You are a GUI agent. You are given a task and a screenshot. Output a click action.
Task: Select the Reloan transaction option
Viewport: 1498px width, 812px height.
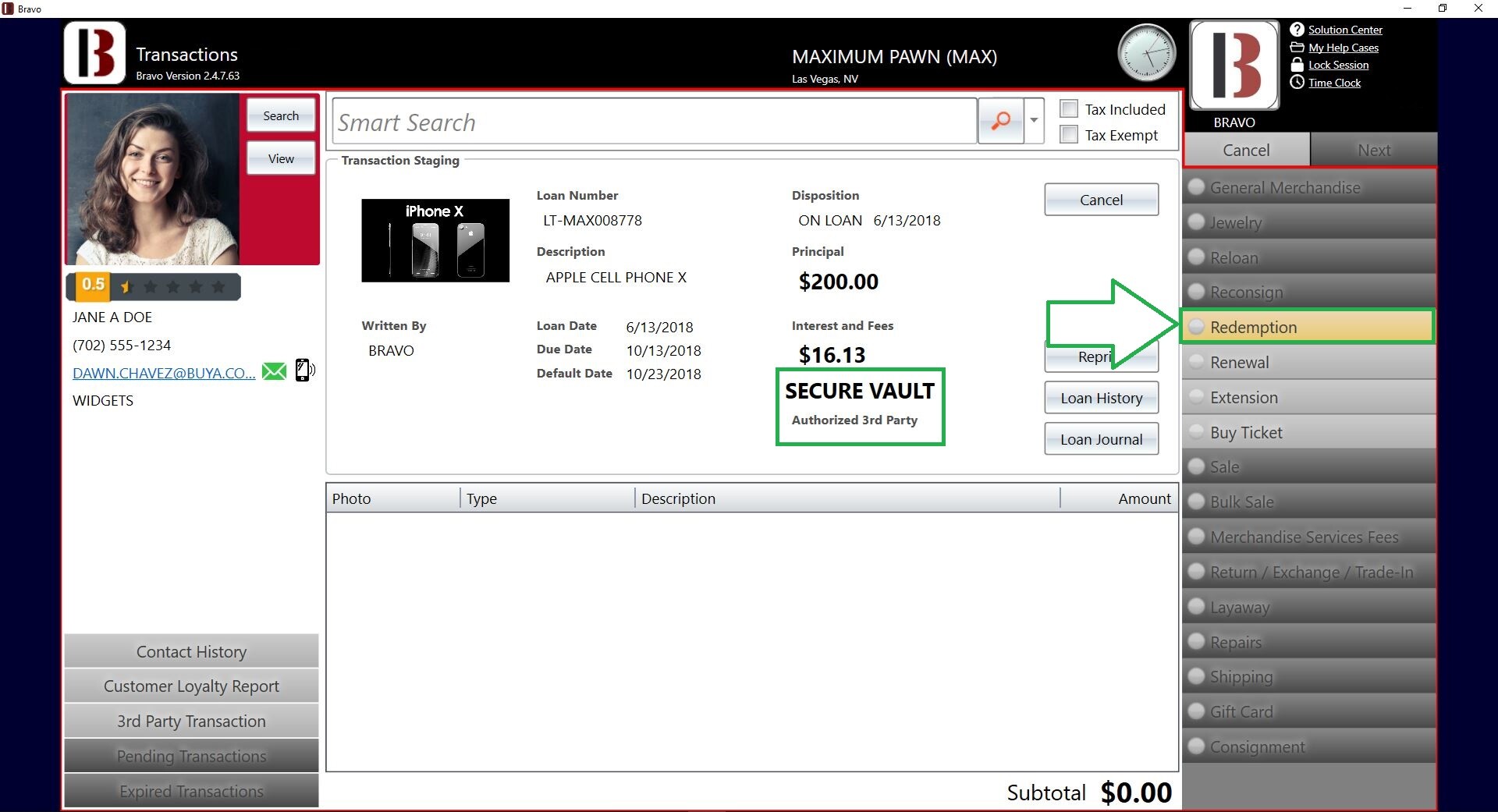(1309, 257)
